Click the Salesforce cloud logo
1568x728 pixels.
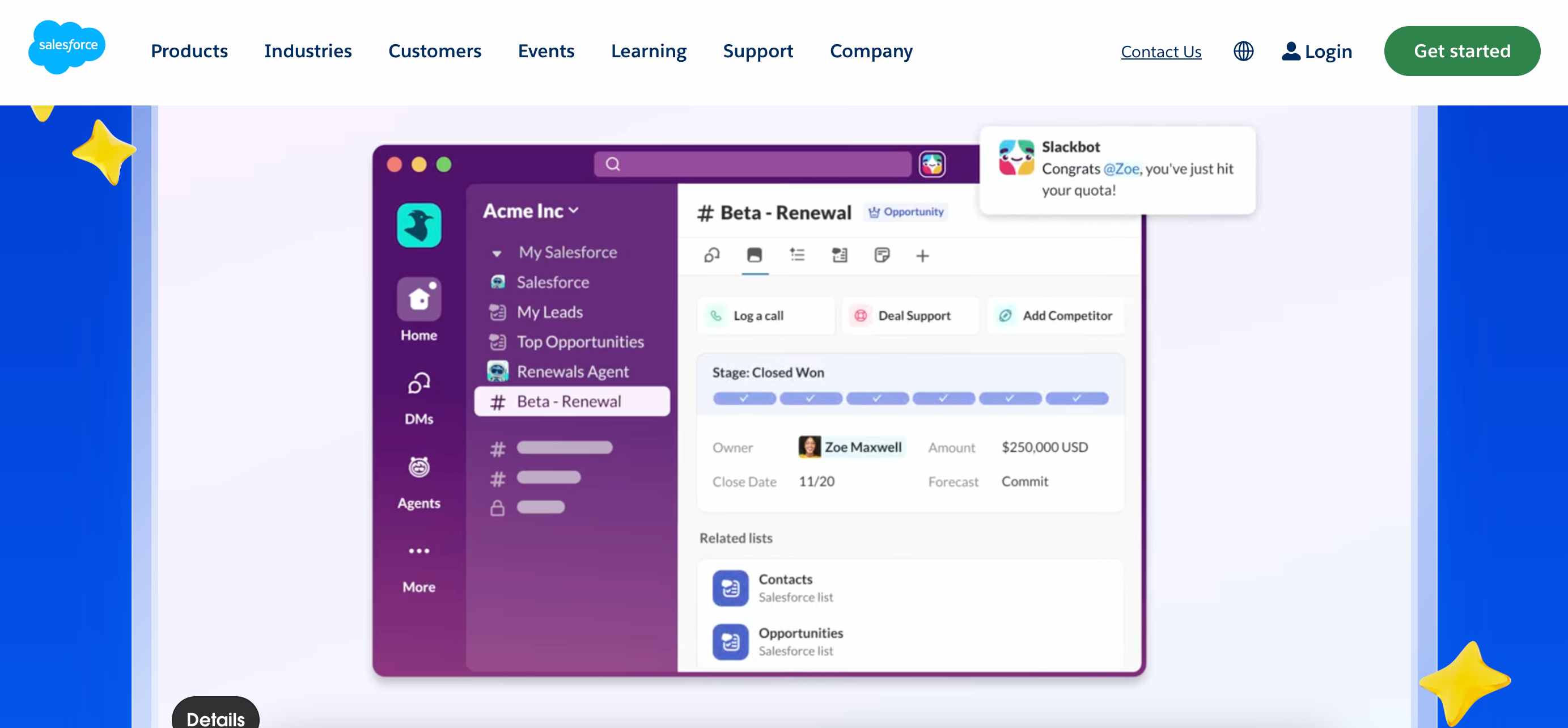67,48
